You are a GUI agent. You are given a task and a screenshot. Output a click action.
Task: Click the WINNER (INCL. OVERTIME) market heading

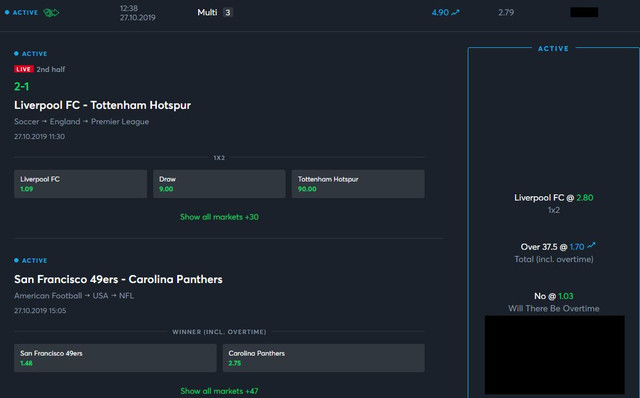pos(219,332)
